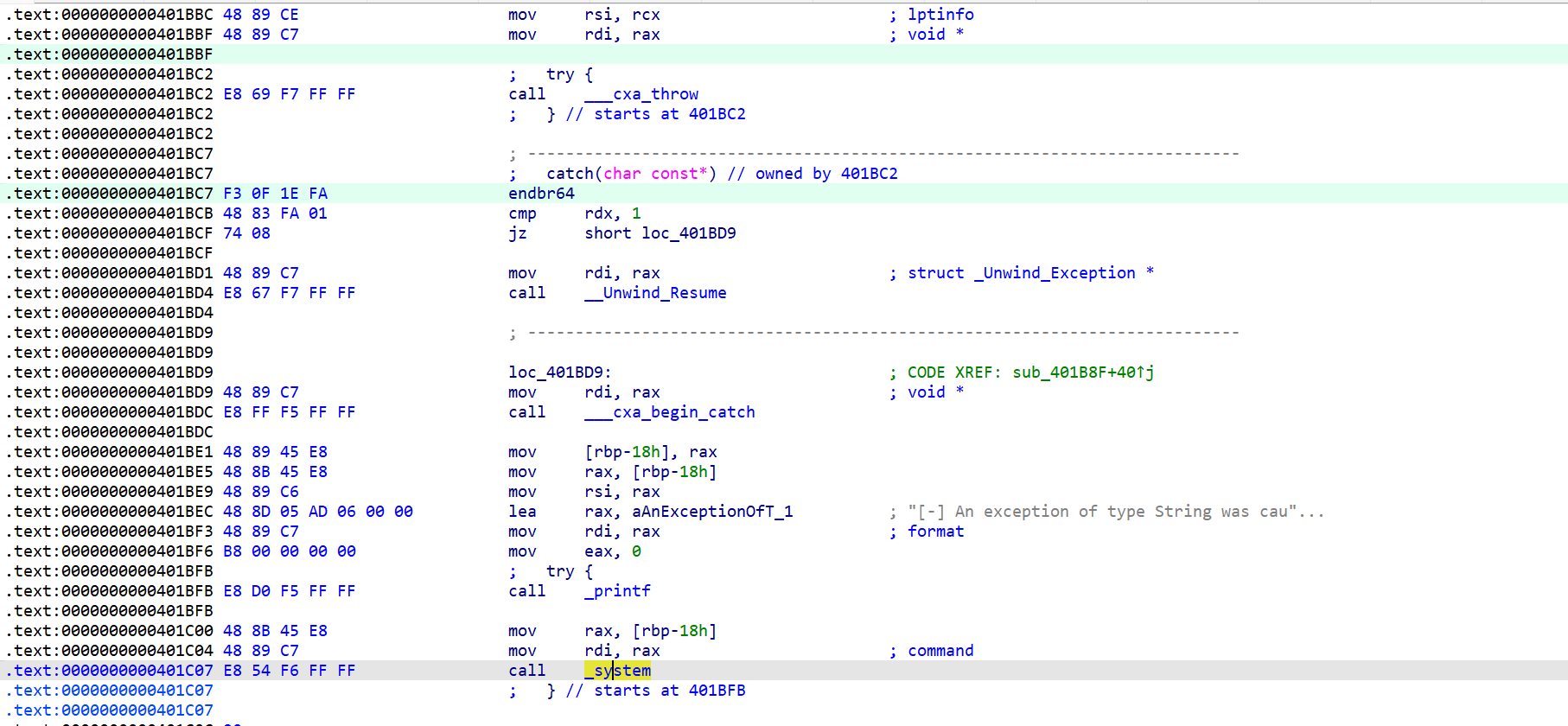Select the mov rsi, rax operands
The height and width of the screenshot is (726, 1568).
pos(622,492)
